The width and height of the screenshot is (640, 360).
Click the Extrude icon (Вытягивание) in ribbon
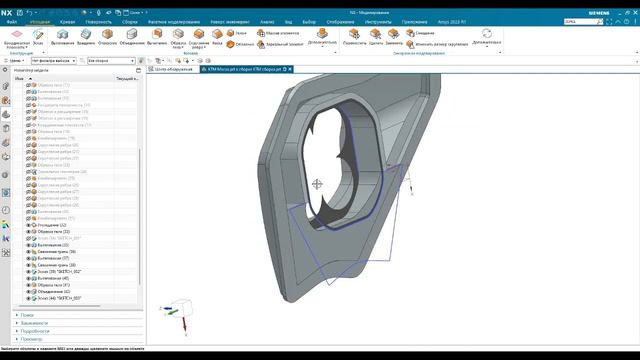(x=62, y=34)
